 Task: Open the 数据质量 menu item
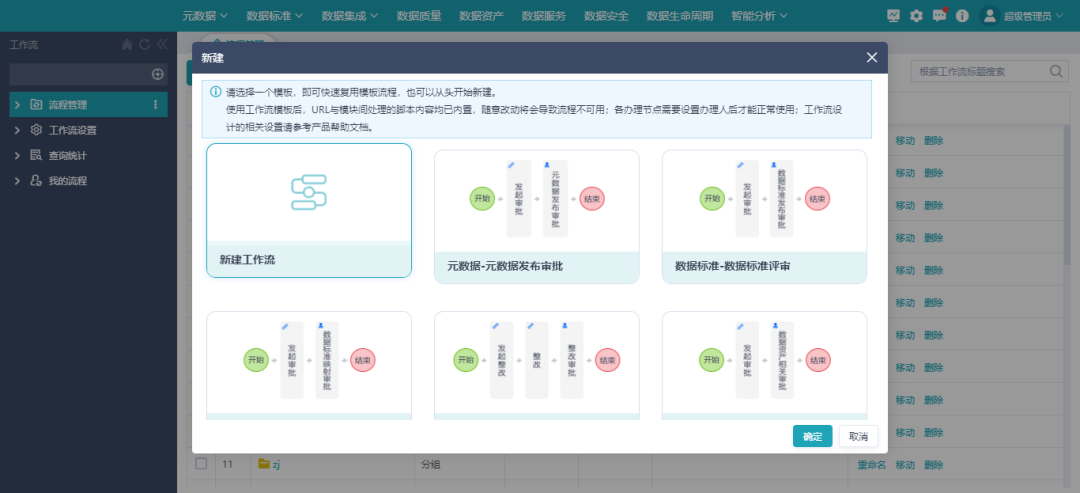point(420,16)
